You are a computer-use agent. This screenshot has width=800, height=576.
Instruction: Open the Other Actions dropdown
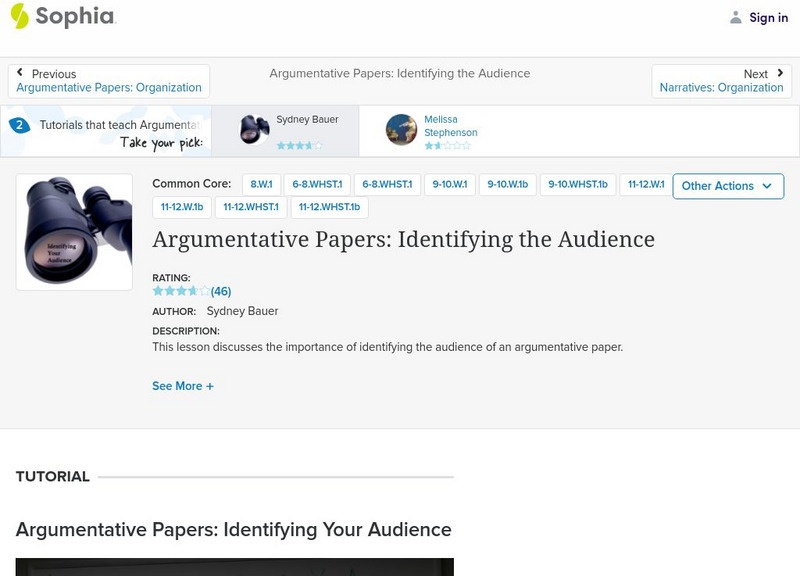[727, 186]
